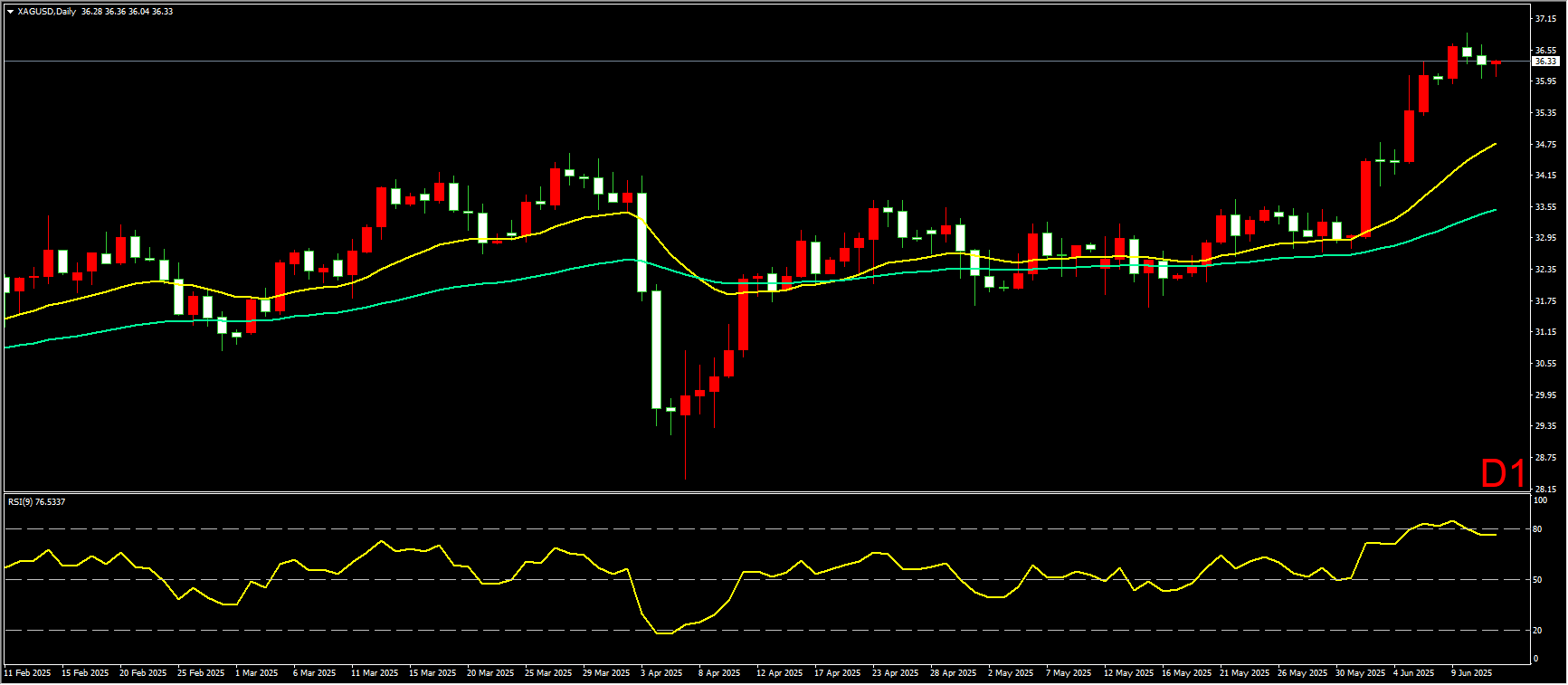1568x685 pixels.
Task: Click the 30 May 2025 date label
Action: click(1360, 672)
